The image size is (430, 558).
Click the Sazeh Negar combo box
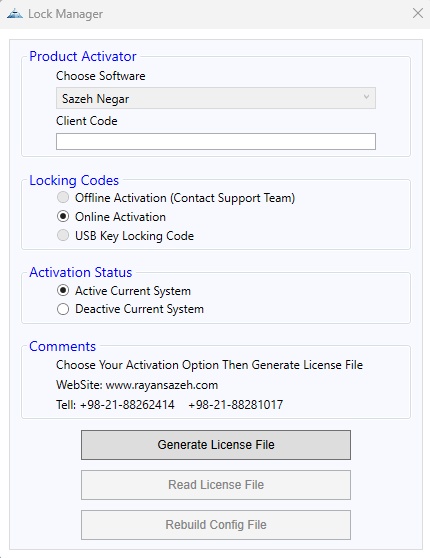coord(216,98)
